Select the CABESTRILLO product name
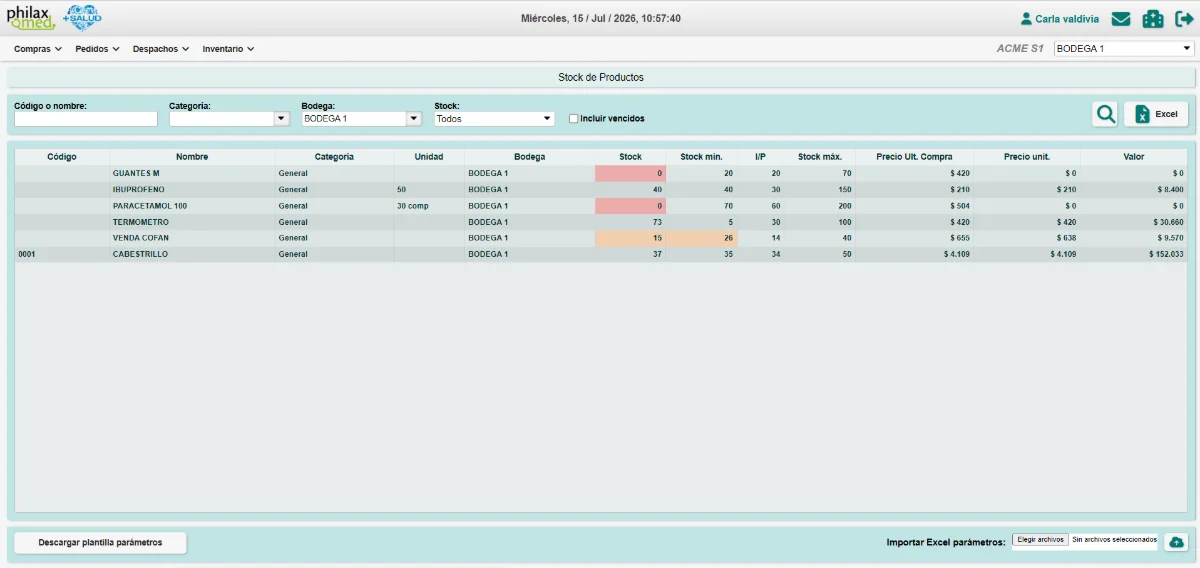This screenshot has width=1200, height=568. click(x=141, y=254)
